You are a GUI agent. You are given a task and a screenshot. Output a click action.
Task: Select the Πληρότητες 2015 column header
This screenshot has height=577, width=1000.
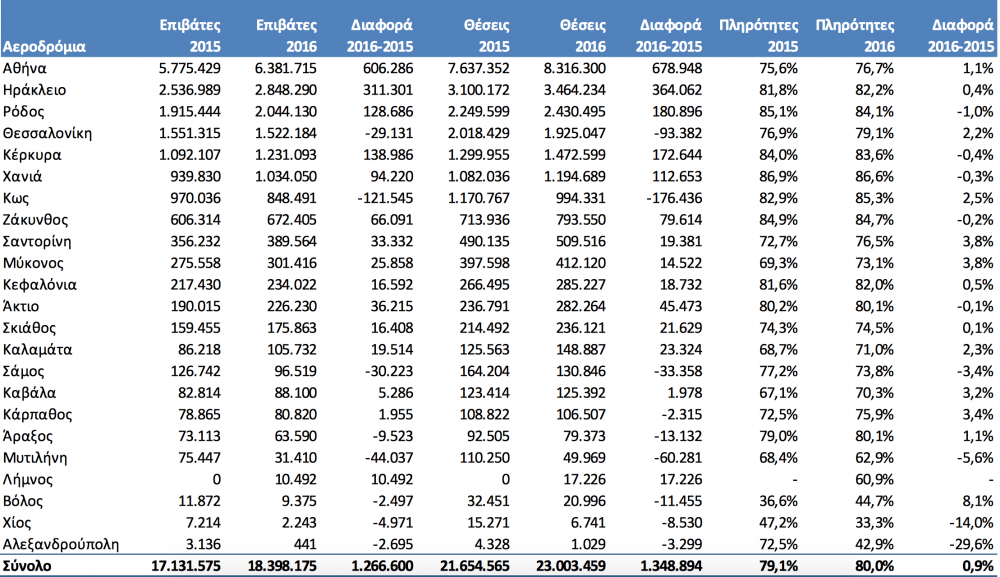click(x=758, y=36)
